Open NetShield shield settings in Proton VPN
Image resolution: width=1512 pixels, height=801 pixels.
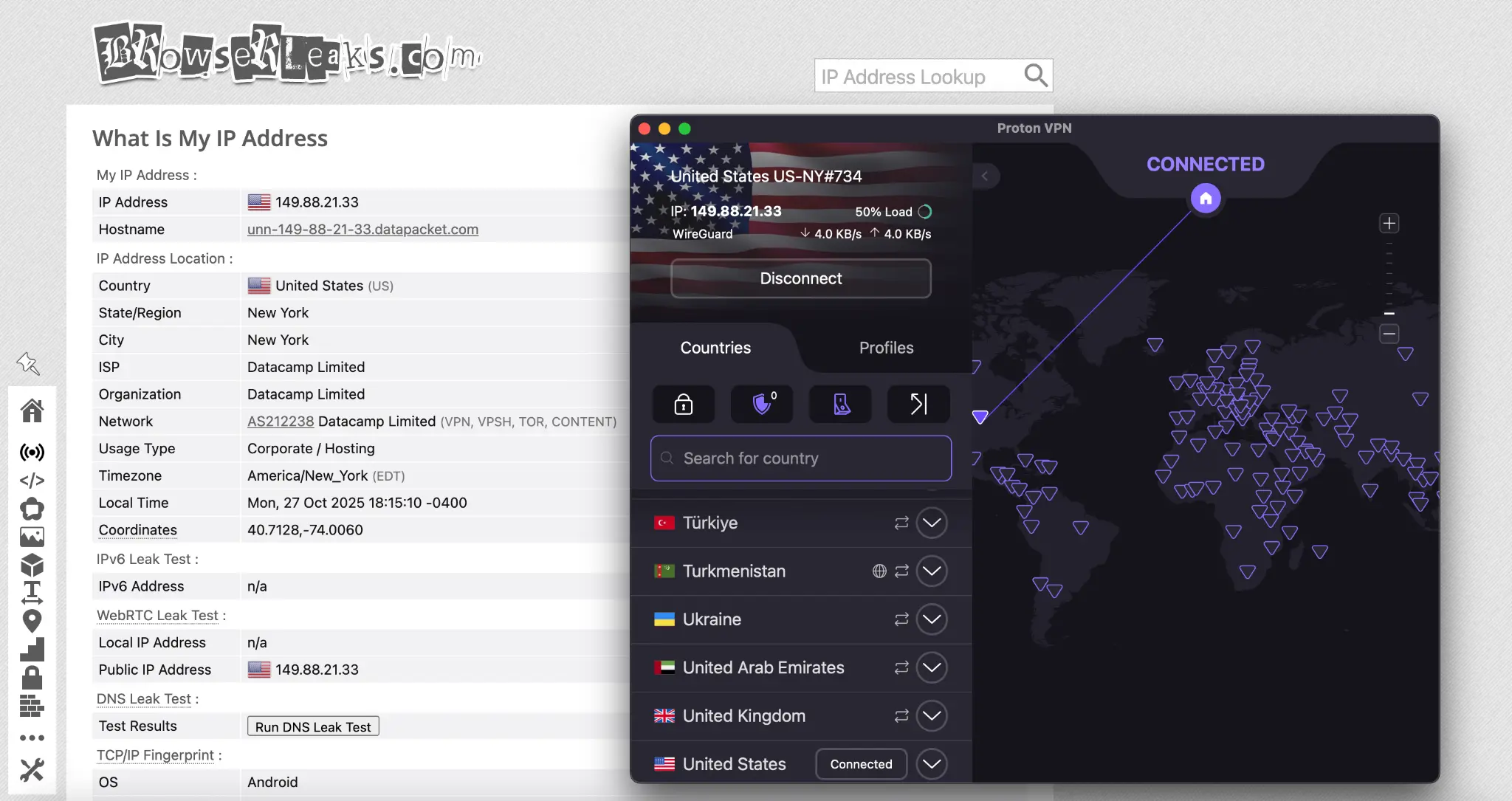762,404
